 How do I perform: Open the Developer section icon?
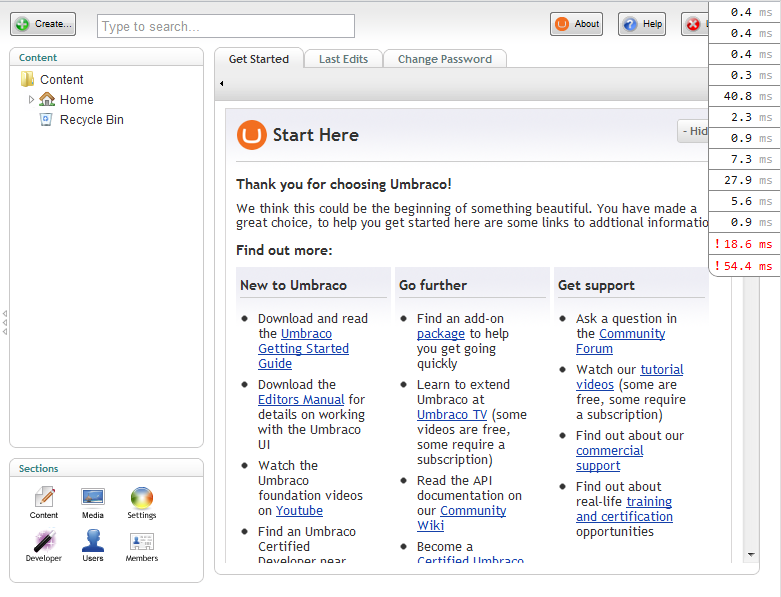44,546
